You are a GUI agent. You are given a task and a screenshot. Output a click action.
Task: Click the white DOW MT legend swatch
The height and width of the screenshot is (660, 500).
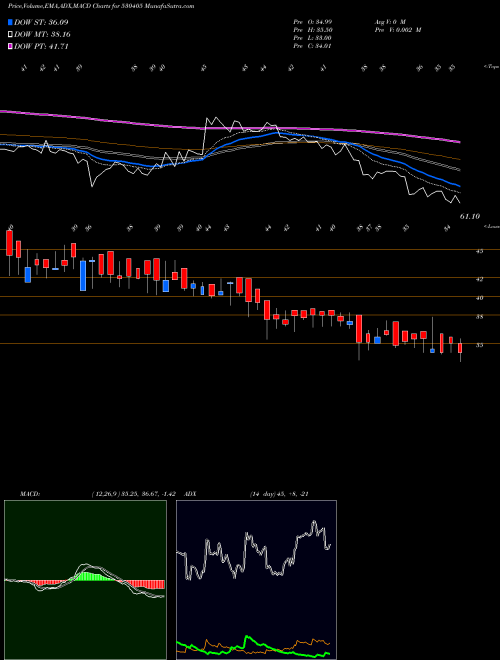click(x=10, y=35)
